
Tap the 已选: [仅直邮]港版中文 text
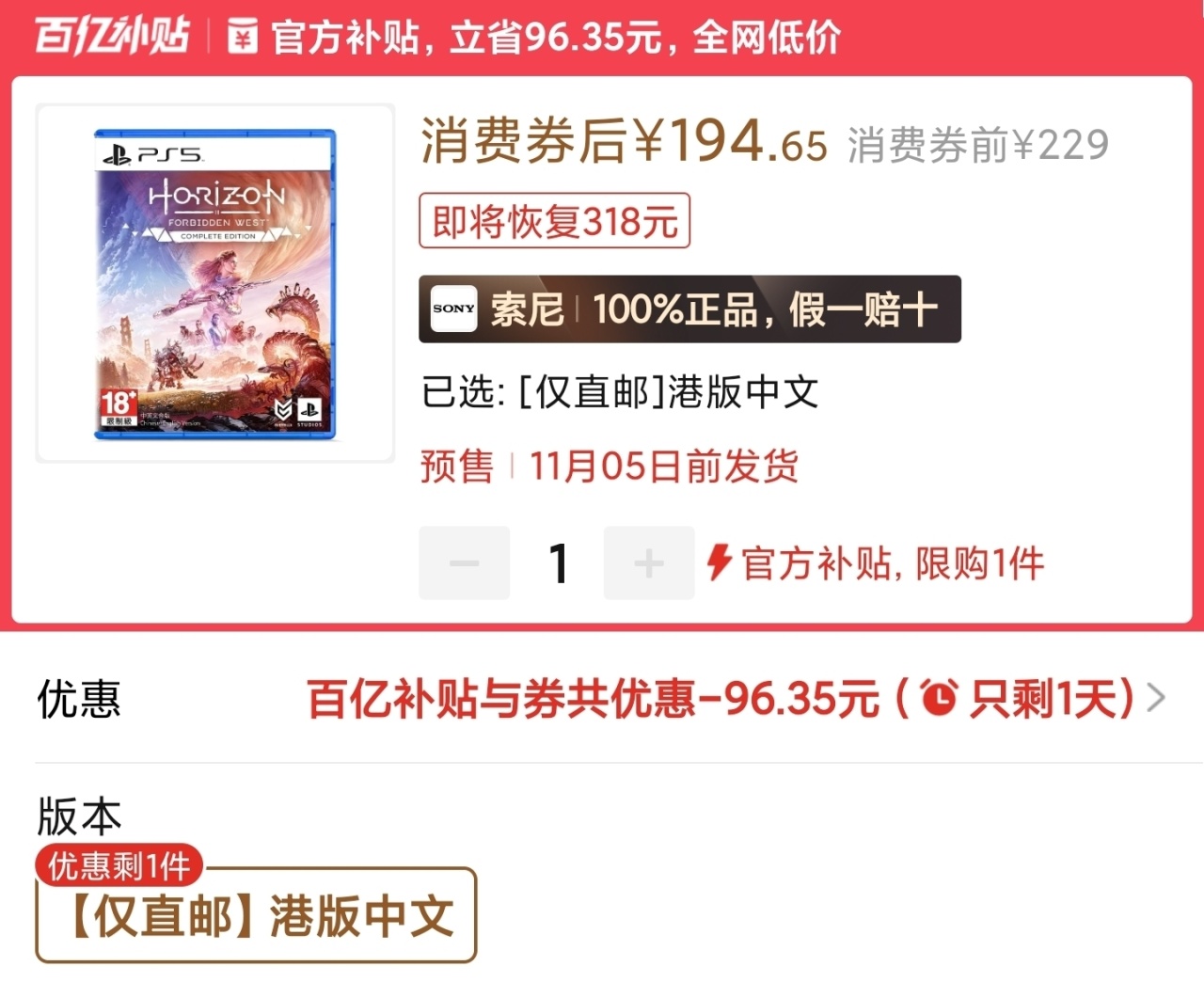pos(620,391)
